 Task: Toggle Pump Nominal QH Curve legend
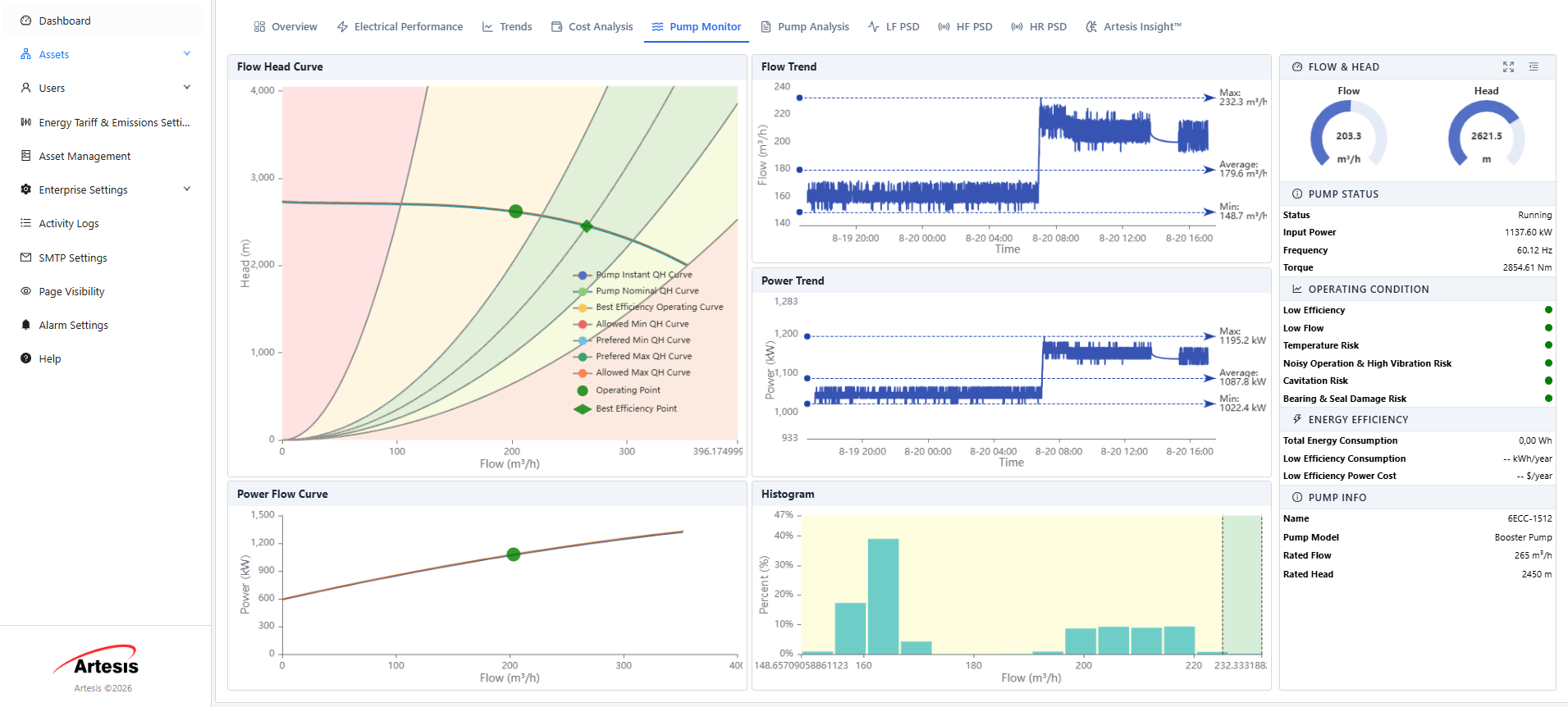(636, 291)
